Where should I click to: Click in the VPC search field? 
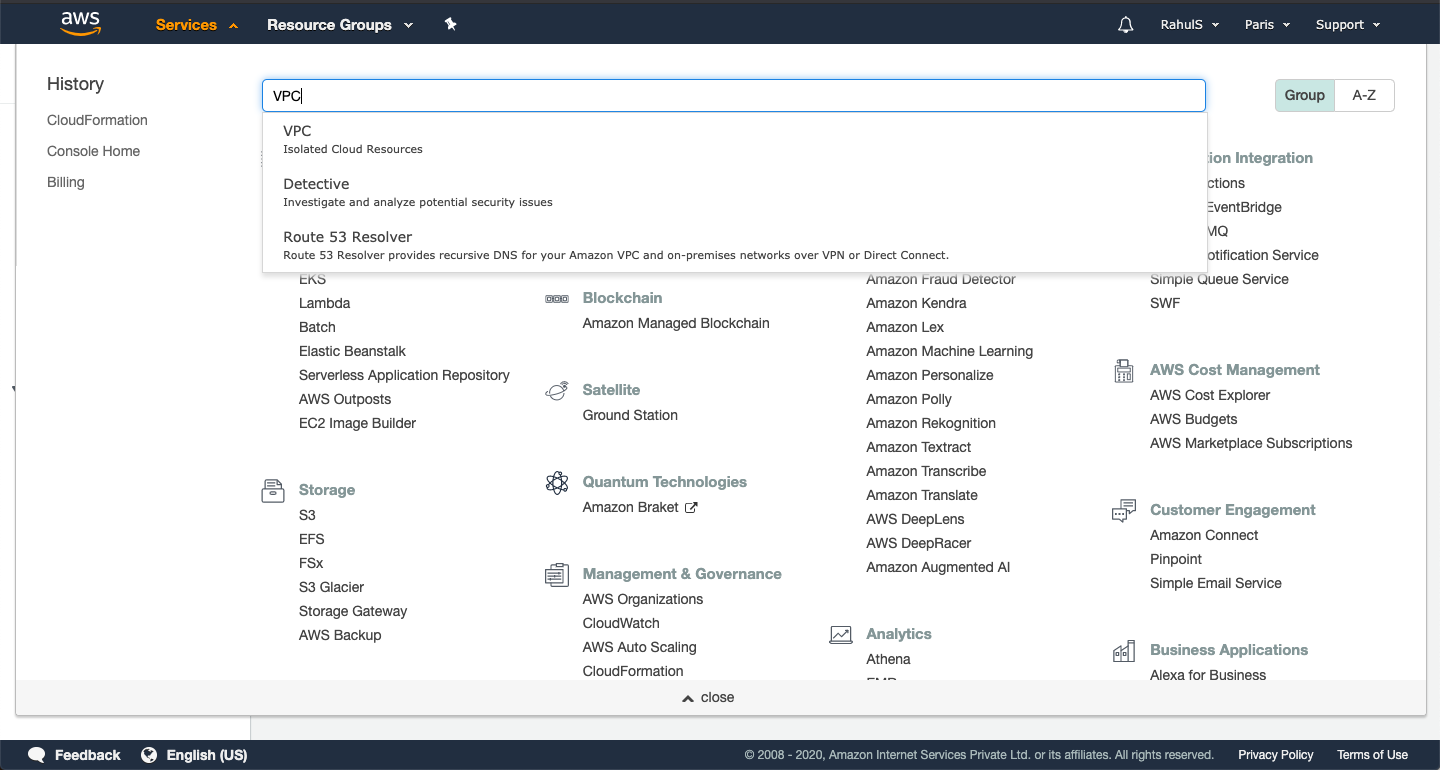(733, 96)
